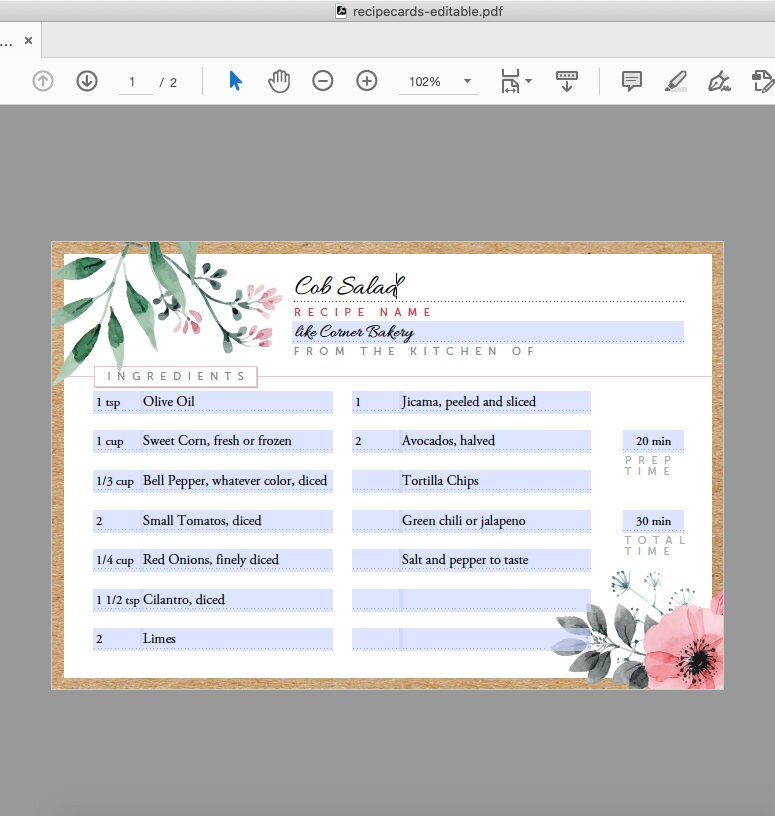Viewport: 775px width, 816px height.
Task: Click Jicama, peeled and sliced field
Action: (496, 402)
